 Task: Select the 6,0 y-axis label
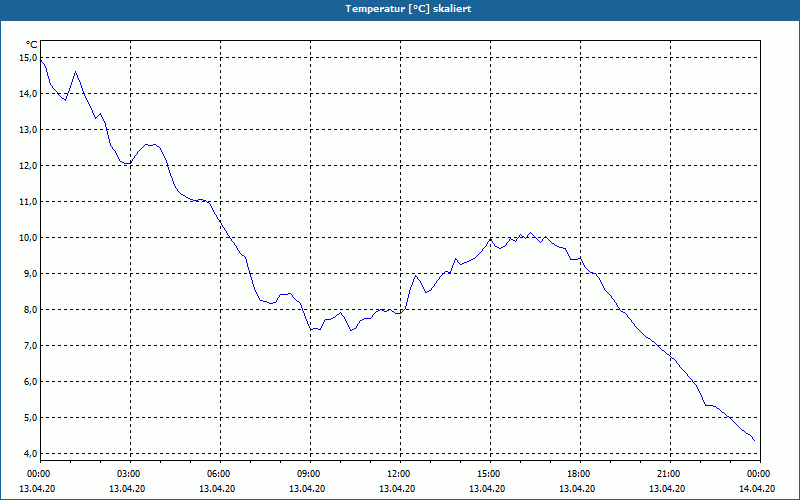pyautogui.click(x=30, y=382)
